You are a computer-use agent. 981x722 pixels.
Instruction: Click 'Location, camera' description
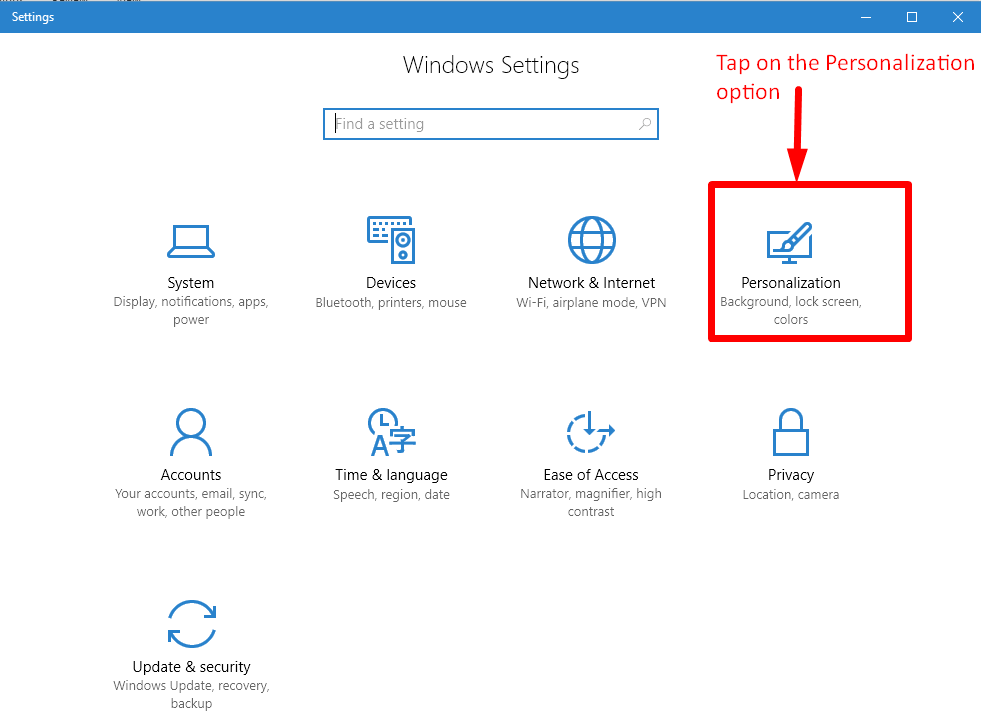791,495
